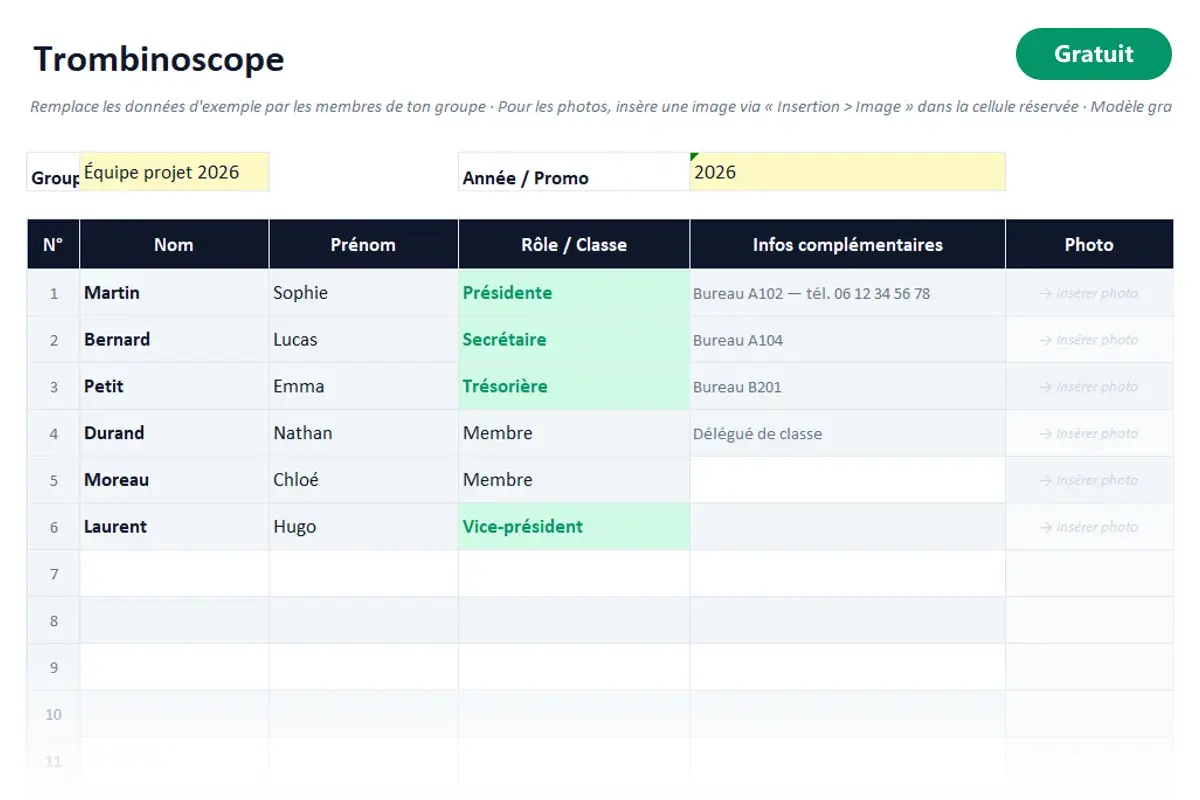Click the Infos complémentaires column header
The height and width of the screenshot is (800, 1200).
847,245
